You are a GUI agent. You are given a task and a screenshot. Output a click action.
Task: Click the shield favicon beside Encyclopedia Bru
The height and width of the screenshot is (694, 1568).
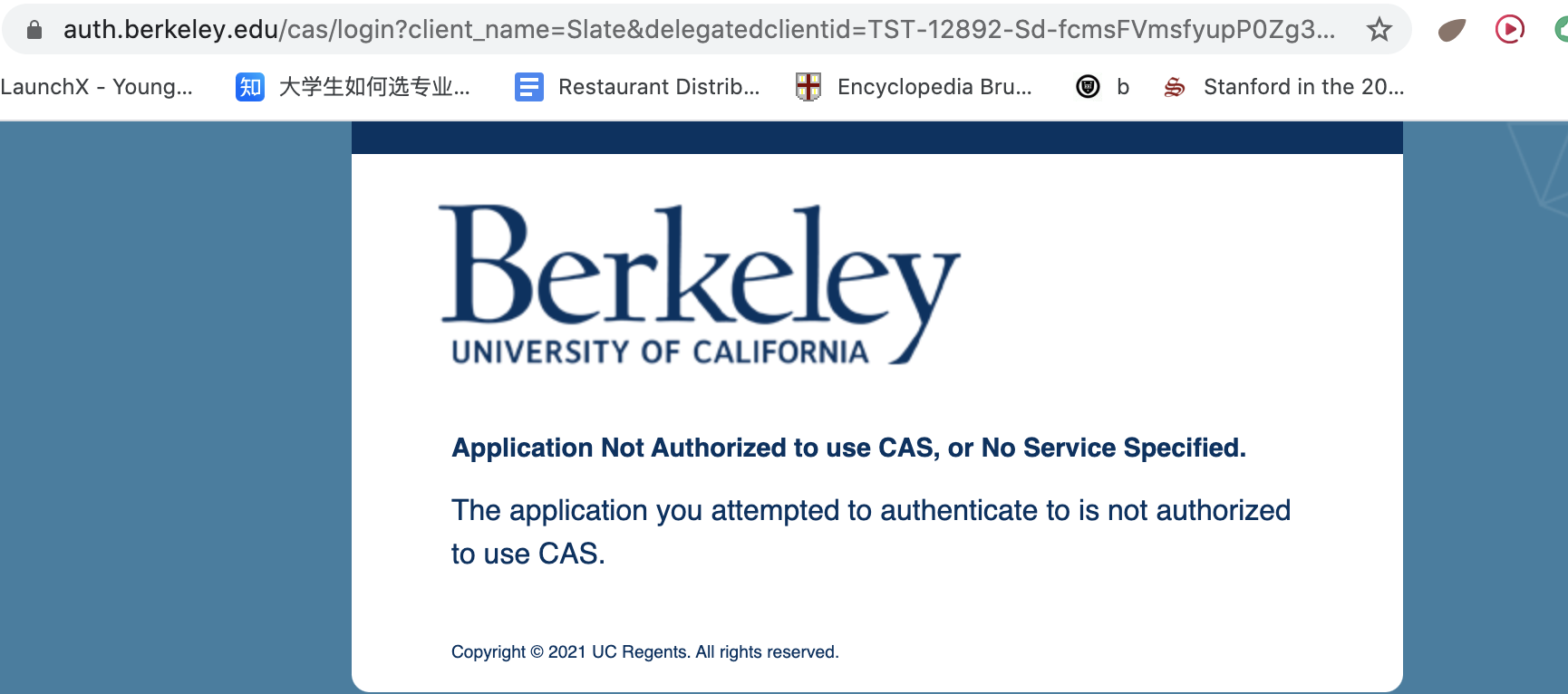point(808,87)
